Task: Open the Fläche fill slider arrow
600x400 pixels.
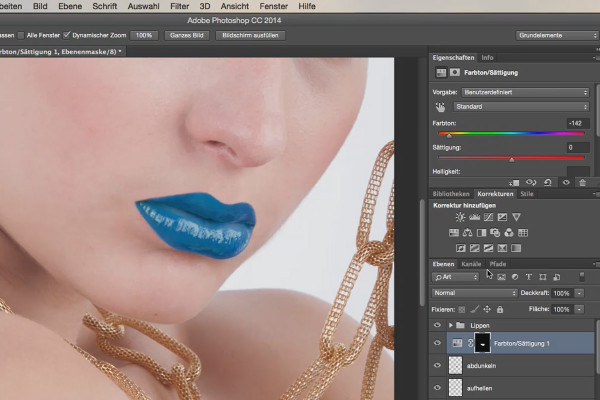Action: pyautogui.click(x=579, y=309)
